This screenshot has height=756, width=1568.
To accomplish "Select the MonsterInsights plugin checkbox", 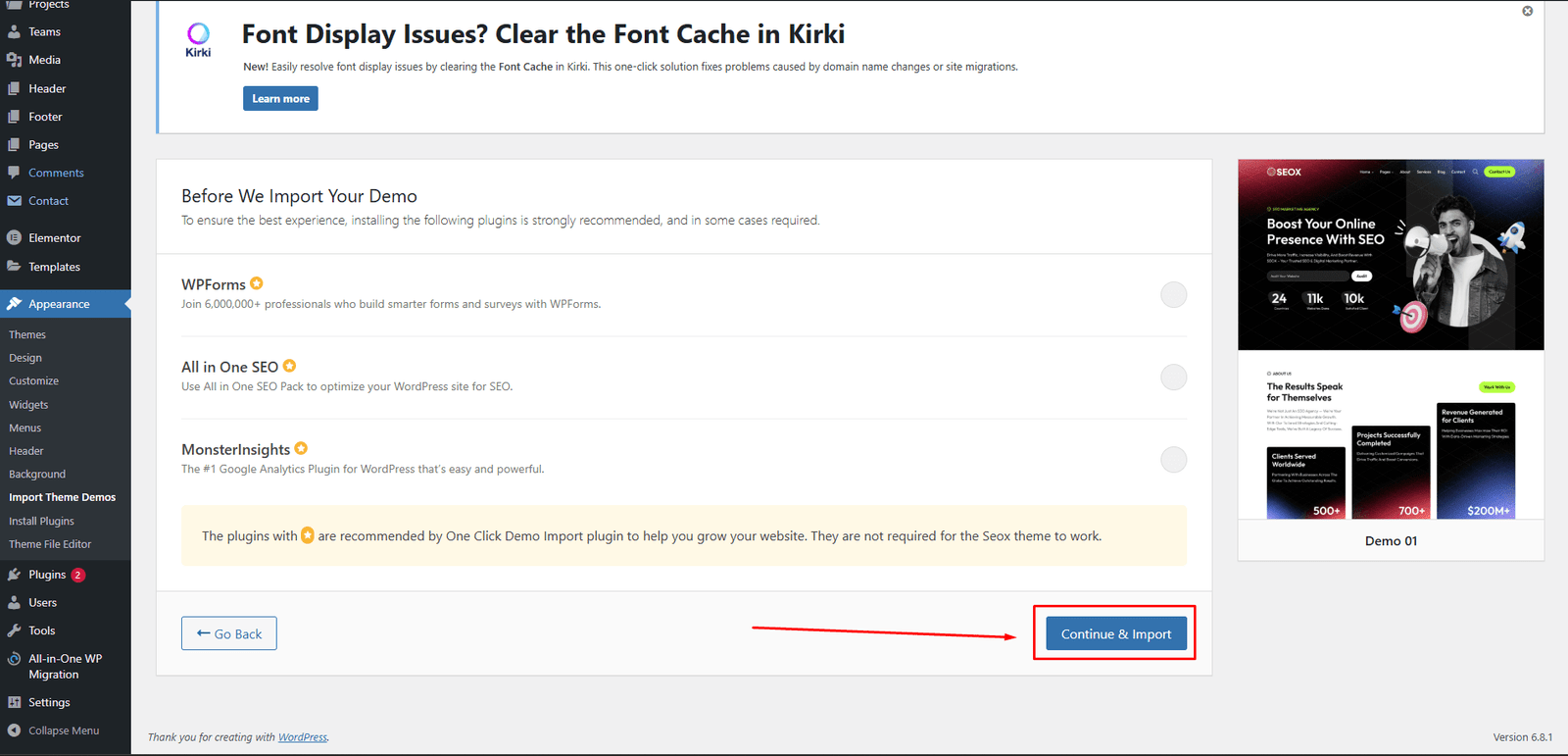I will point(1173,459).
